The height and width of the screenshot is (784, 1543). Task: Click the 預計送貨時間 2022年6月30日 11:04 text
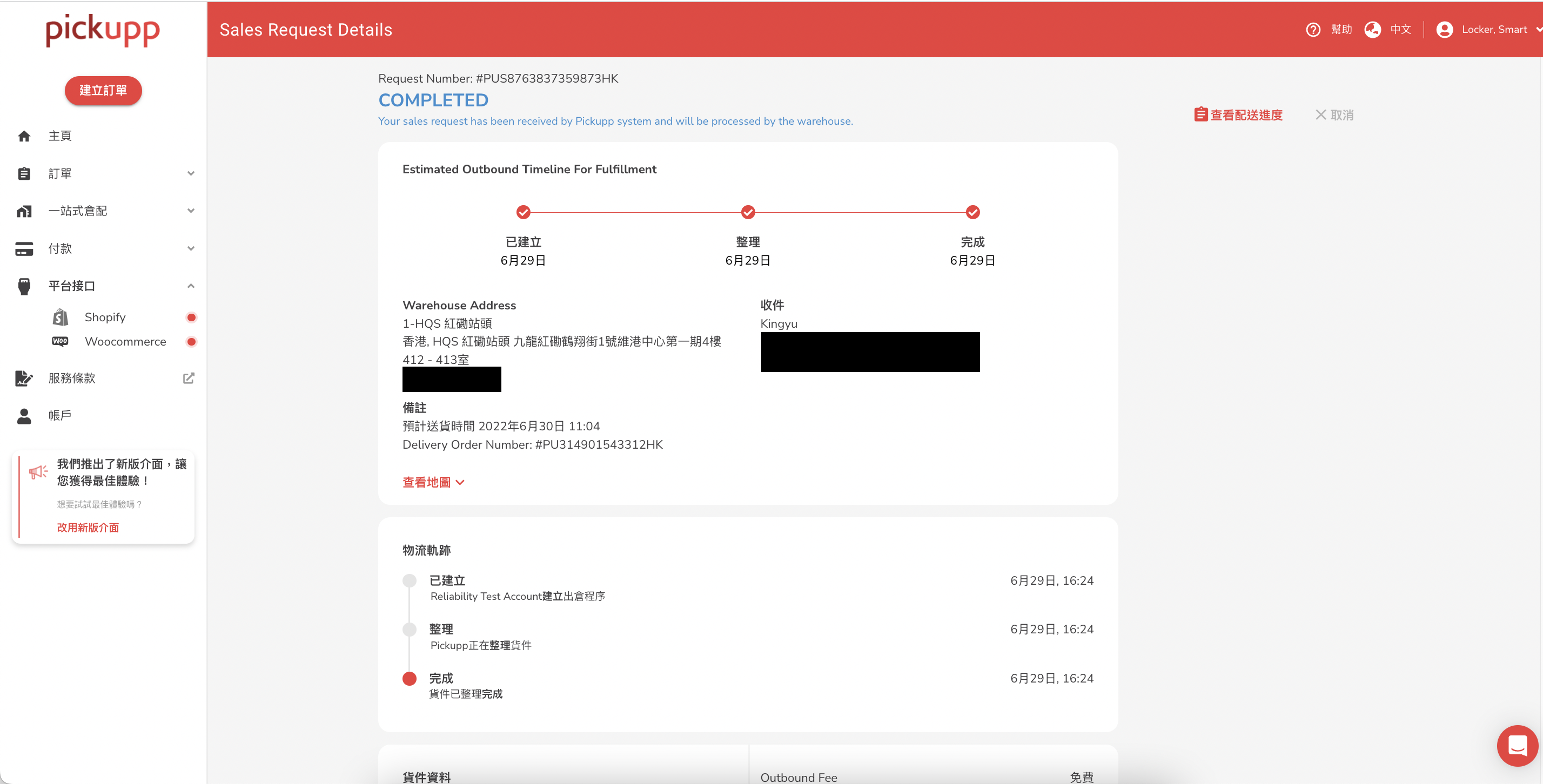501,426
